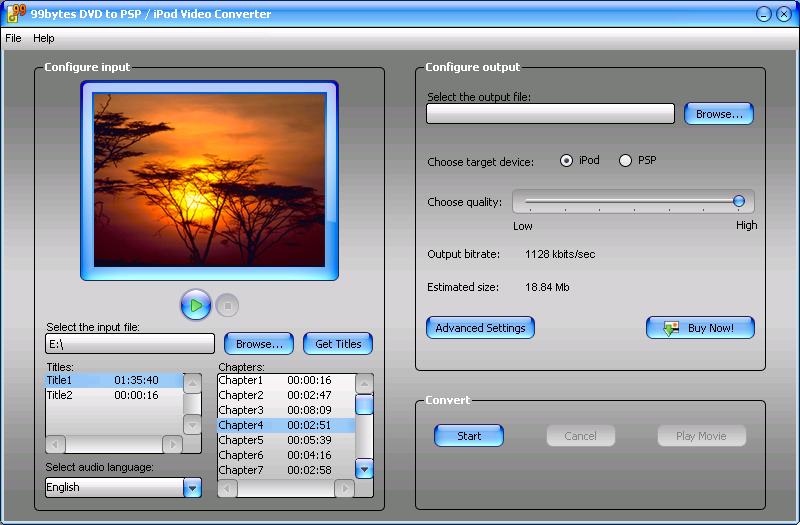Click the quality slider handle
The height and width of the screenshot is (525, 800).
click(x=739, y=201)
